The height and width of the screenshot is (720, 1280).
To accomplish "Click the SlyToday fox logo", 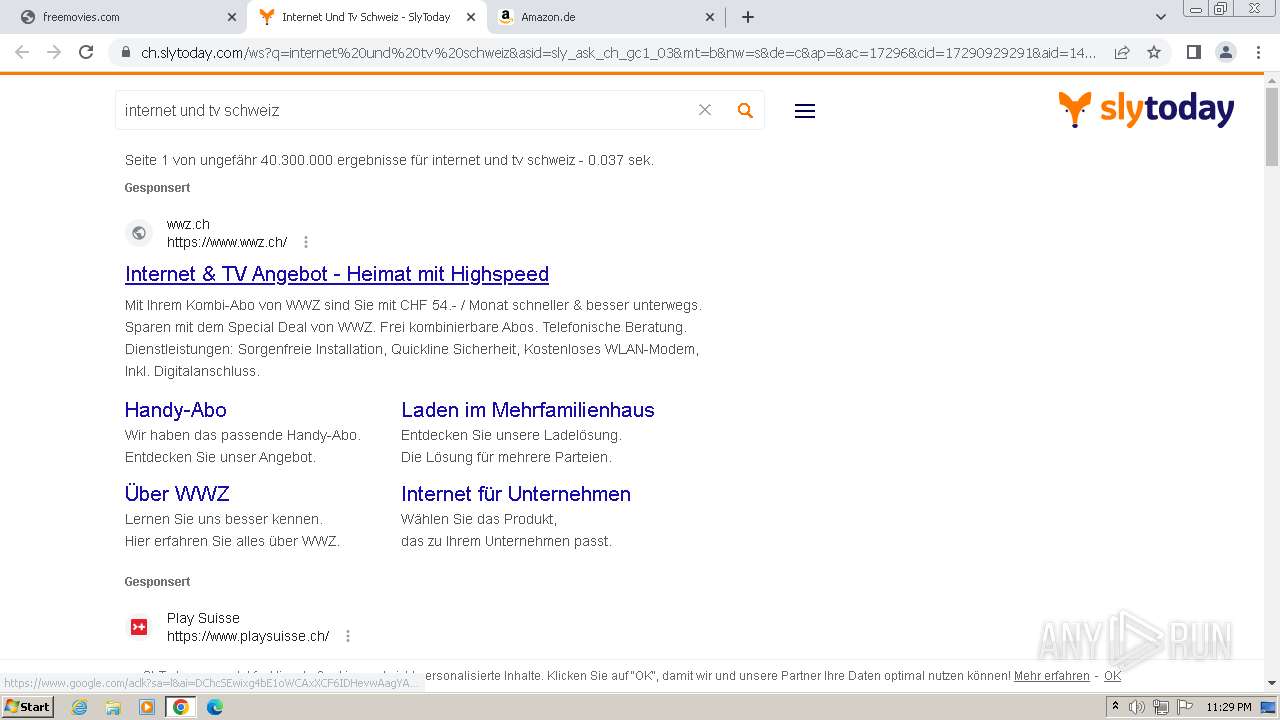I will coord(1146,109).
